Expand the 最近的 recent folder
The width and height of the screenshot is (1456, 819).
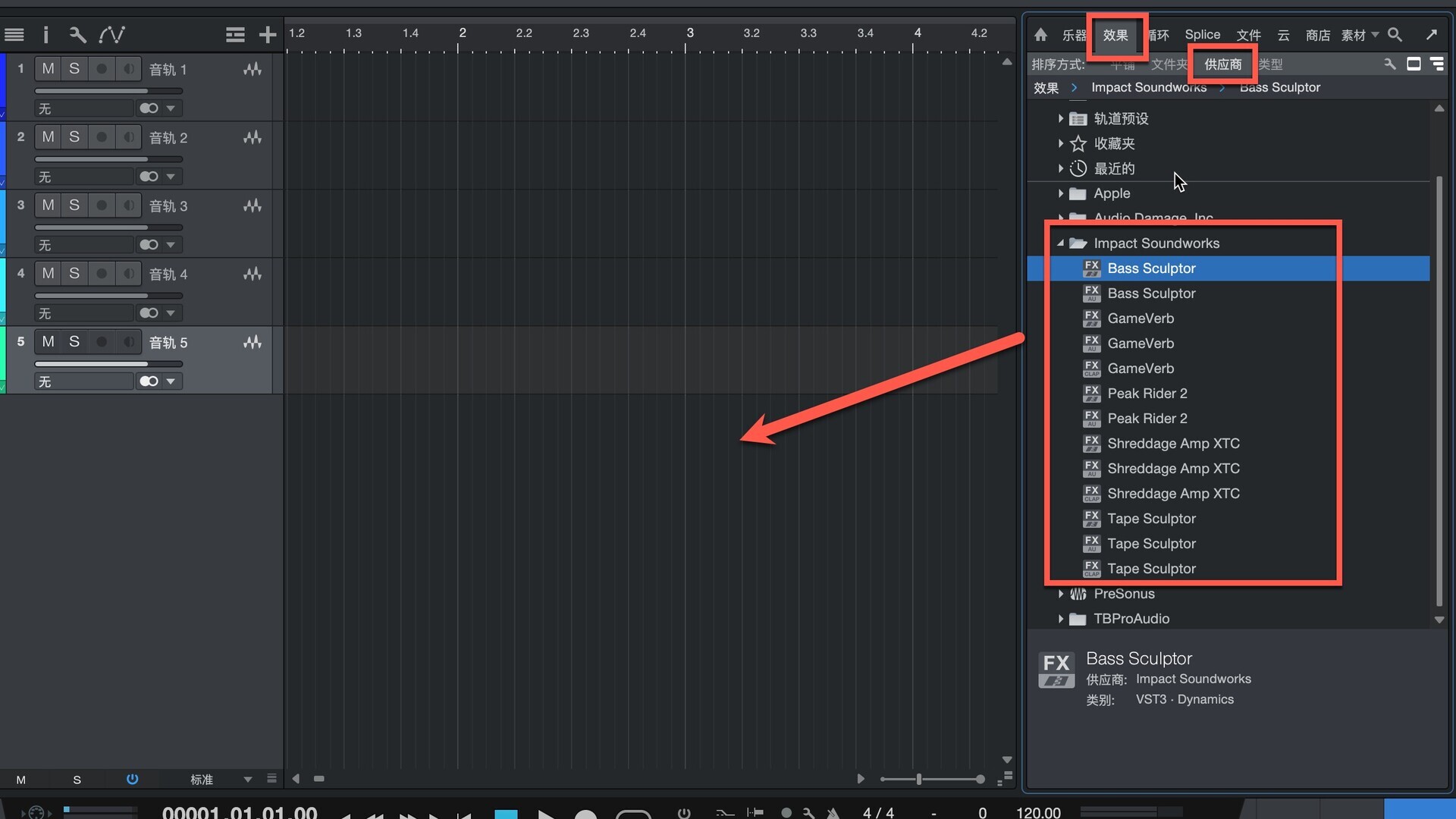coord(1060,168)
